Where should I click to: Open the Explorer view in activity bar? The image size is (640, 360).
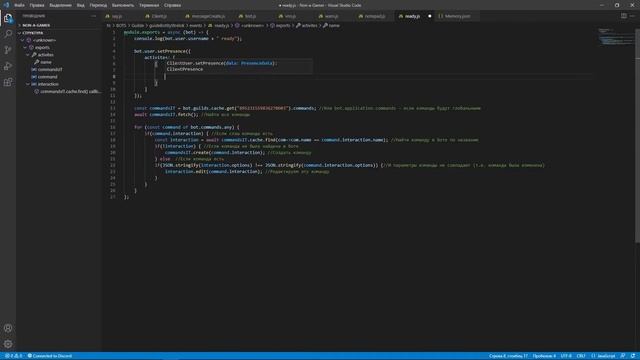8,18
